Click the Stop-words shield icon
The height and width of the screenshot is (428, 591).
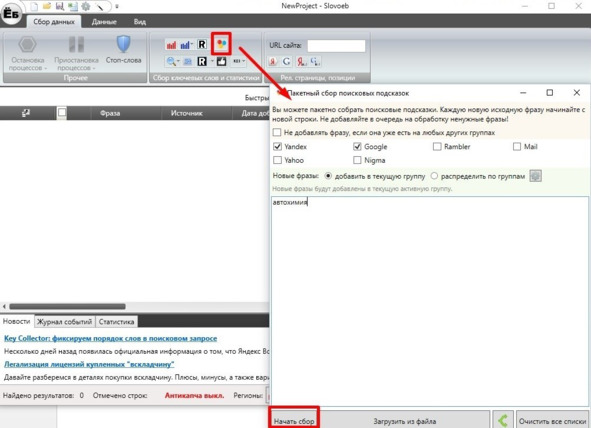click(x=123, y=44)
